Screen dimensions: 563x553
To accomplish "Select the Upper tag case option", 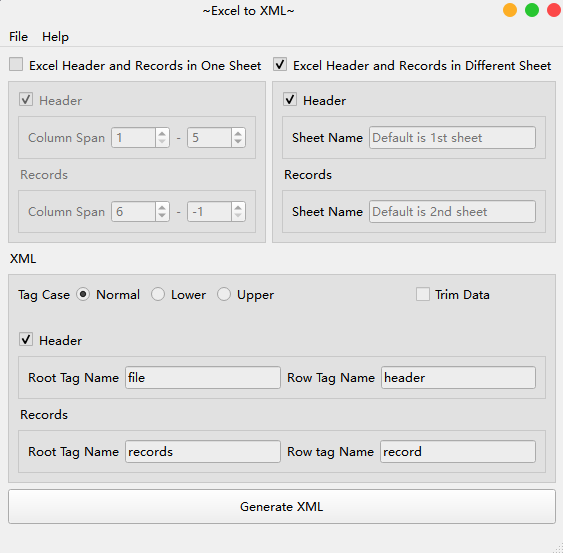I will tap(224, 294).
